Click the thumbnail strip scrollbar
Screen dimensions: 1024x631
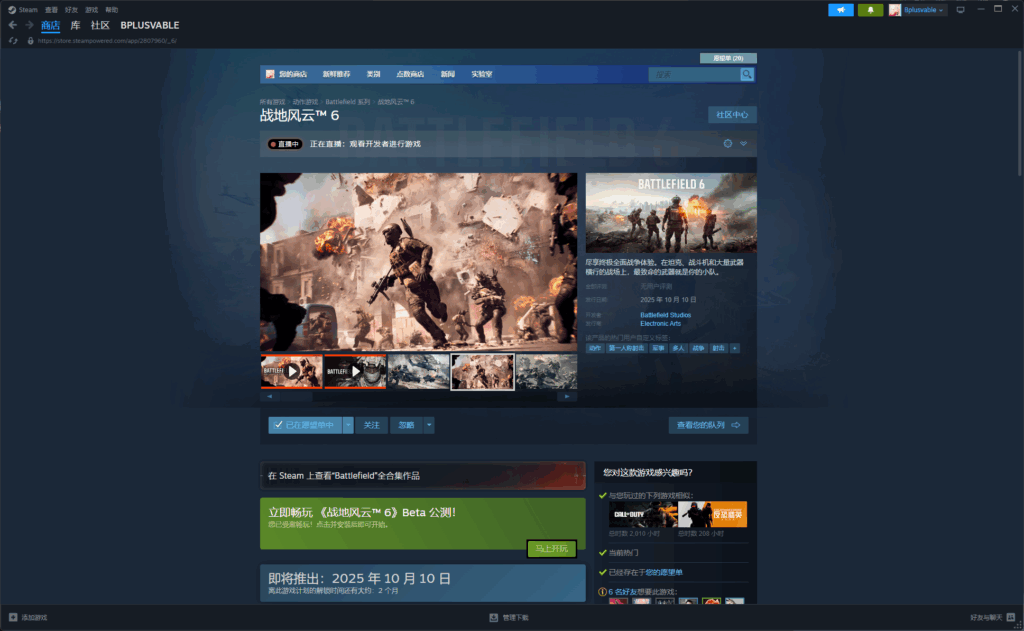418,396
